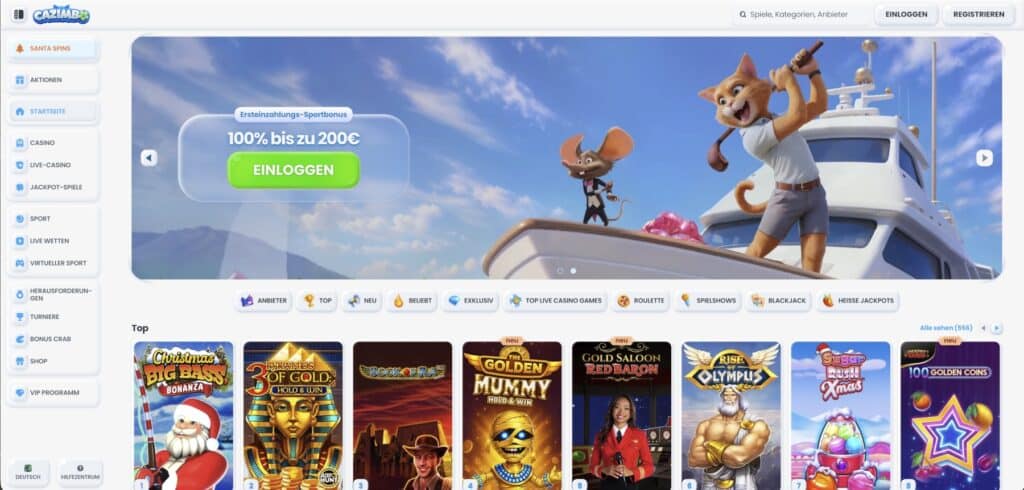Open the Bonus Crab entry
The height and width of the screenshot is (490, 1024).
click(x=53, y=339)
